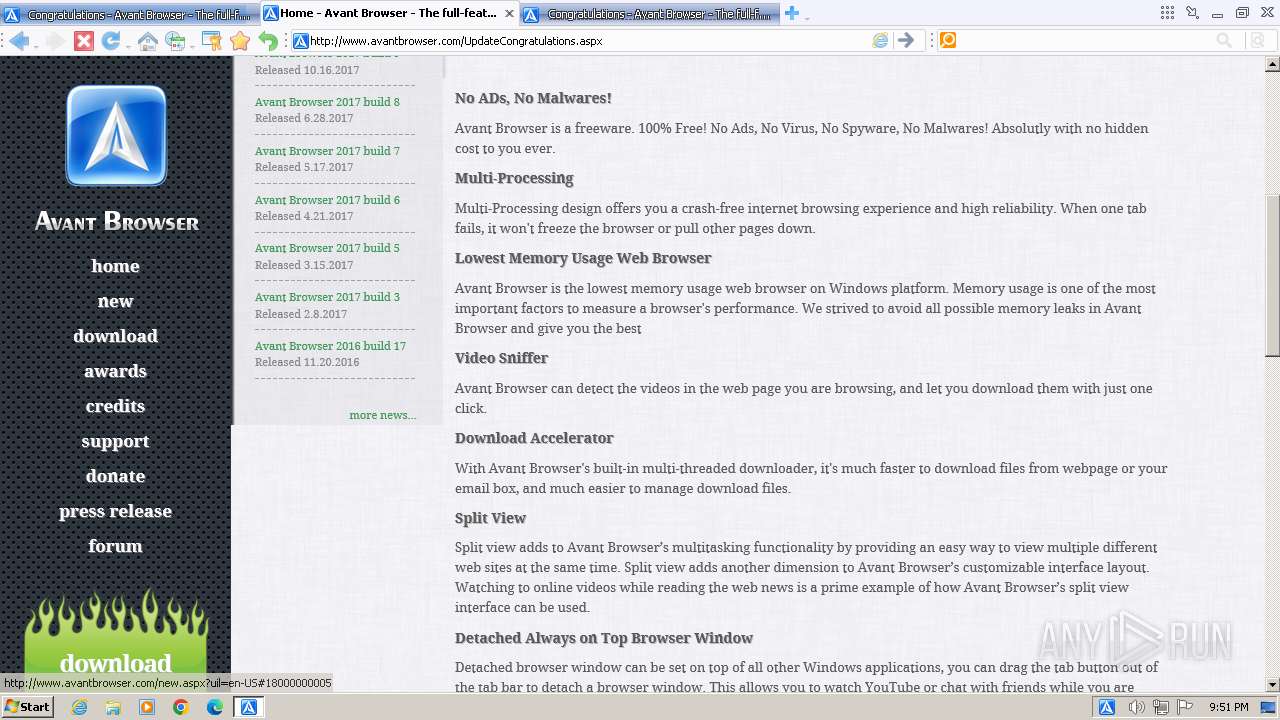Click the find-in-page icon at search box end
The height and width of the screenshot is (720, 1280).
click(x=1258, y=41)
